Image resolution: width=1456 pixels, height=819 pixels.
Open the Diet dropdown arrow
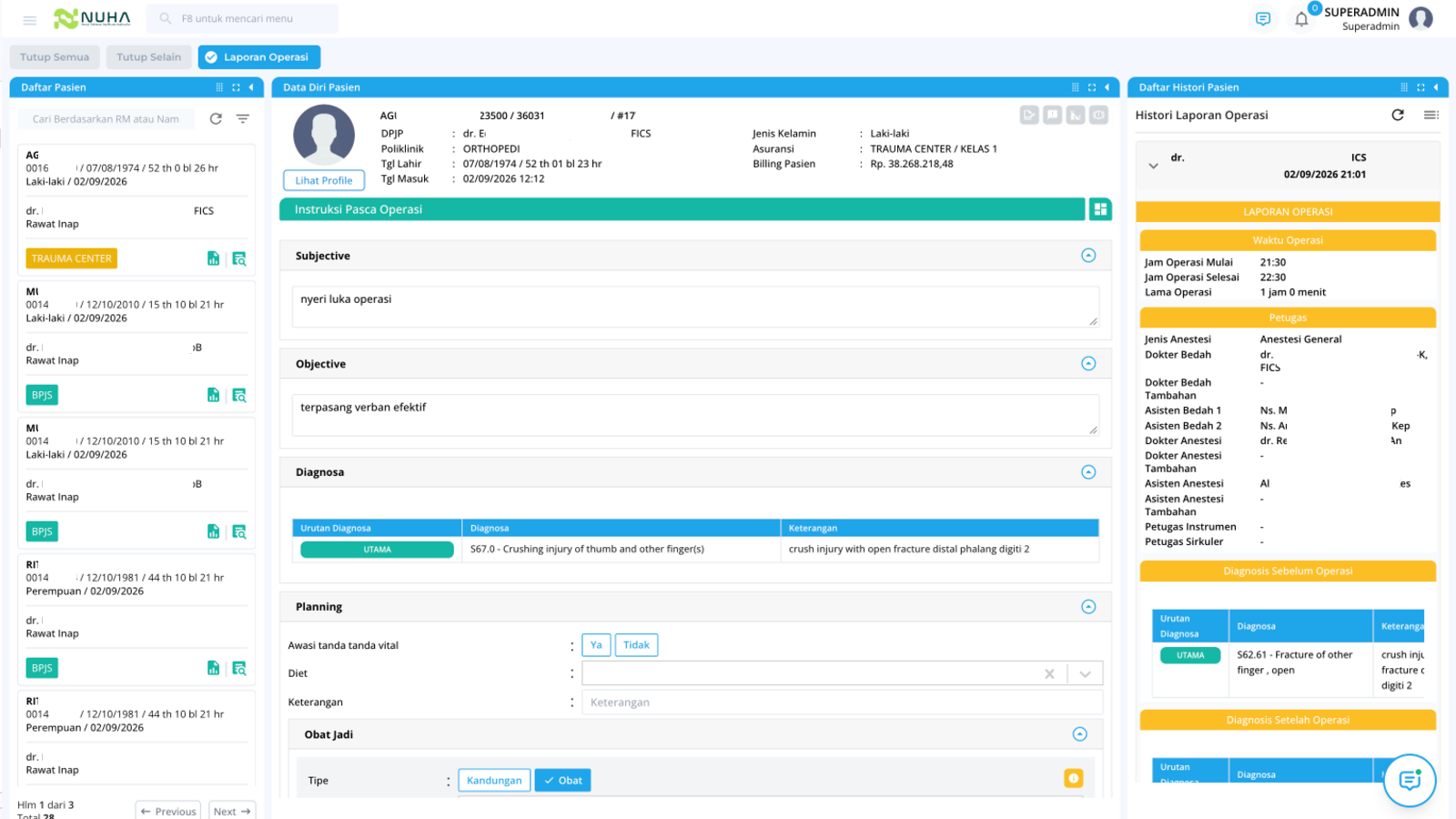[1085, 673]
